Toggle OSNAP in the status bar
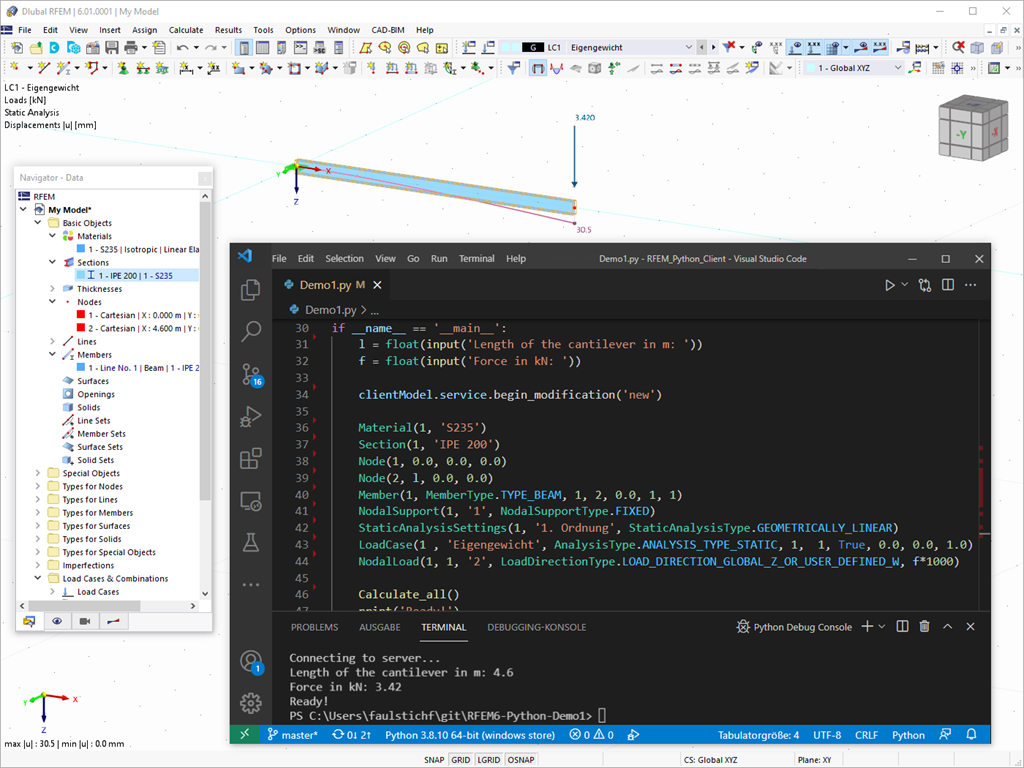 click(x=522, y=759)
